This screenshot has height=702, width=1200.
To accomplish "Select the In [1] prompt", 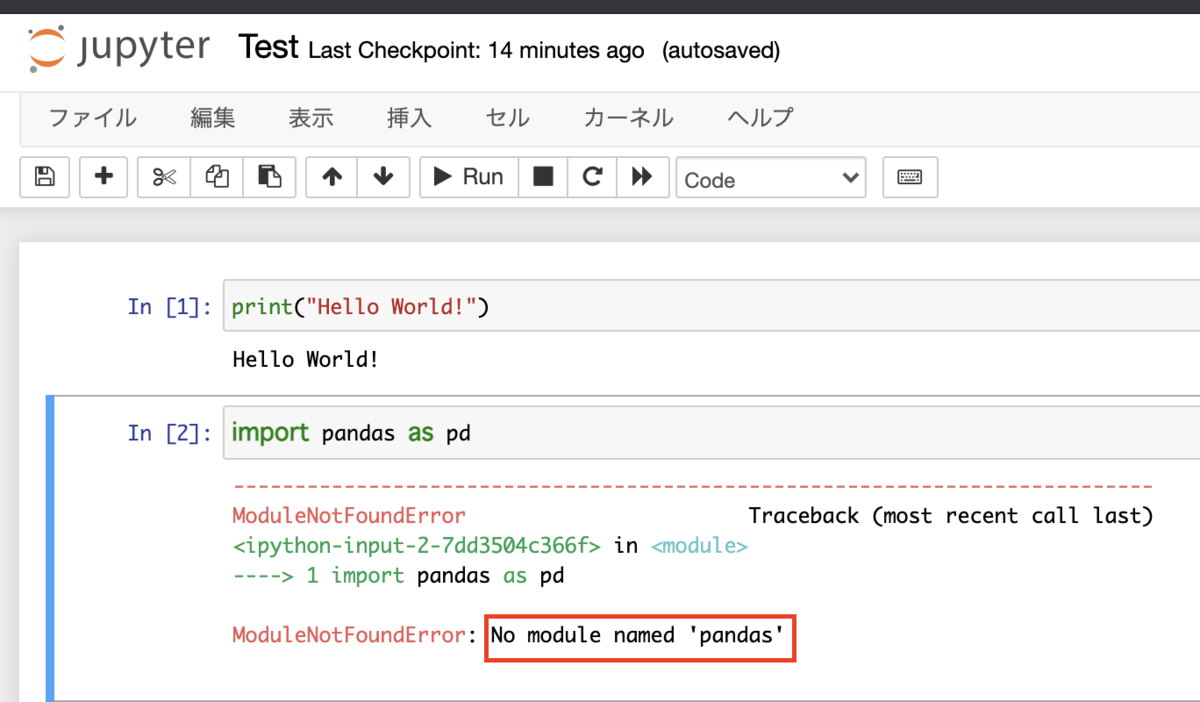I will (x=170, y=307).
